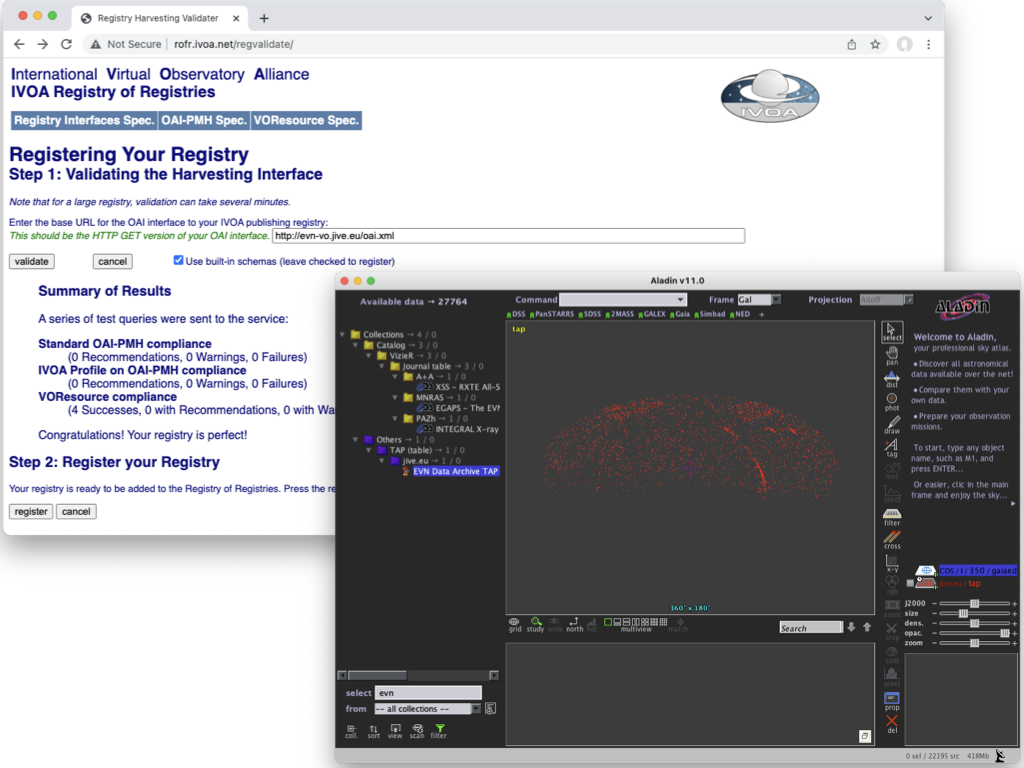Go to previous search result with up arrow

coord(867,628)
